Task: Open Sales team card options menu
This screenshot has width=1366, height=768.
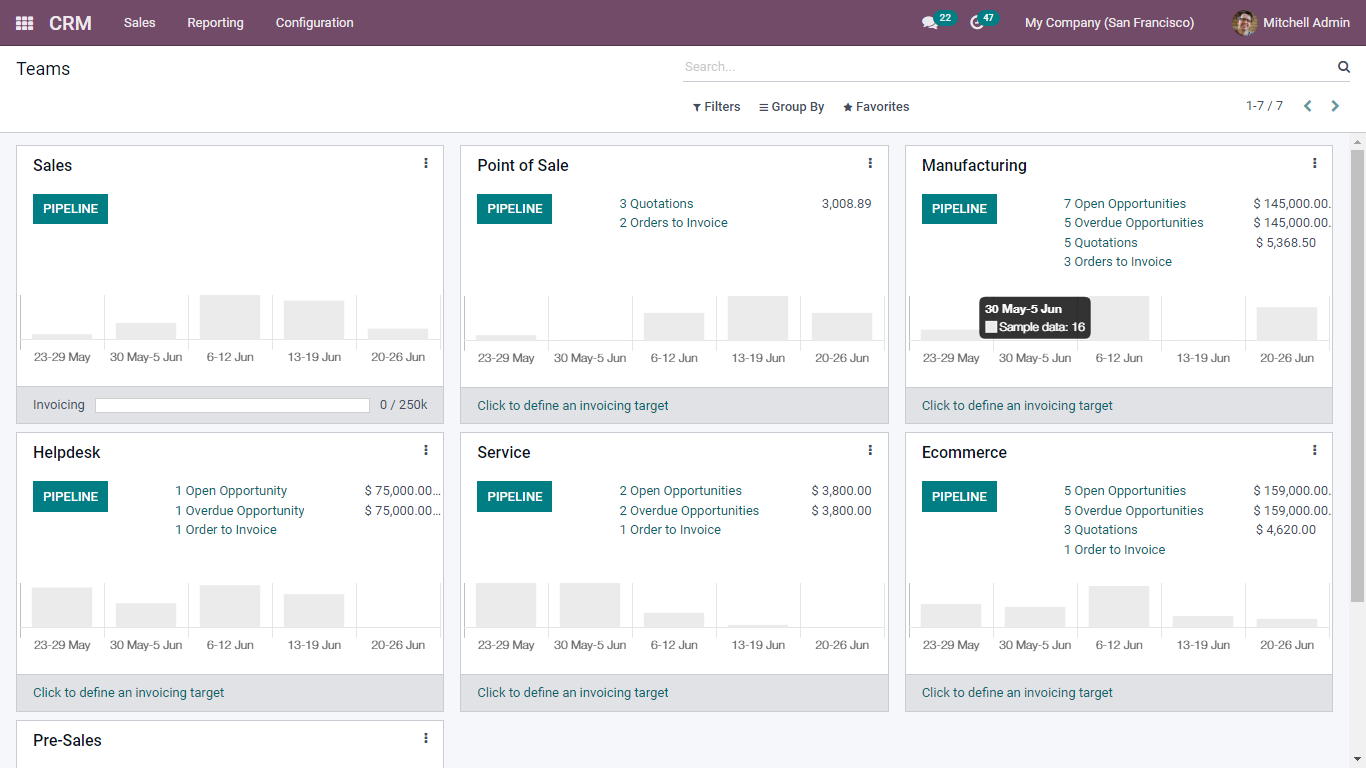Action: click(x=426, y=163)
